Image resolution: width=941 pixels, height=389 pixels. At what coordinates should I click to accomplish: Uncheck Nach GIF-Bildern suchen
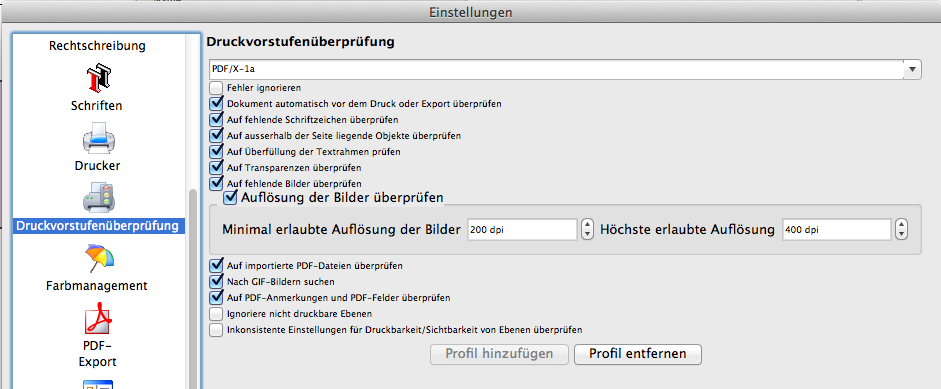tap(216, 281)
